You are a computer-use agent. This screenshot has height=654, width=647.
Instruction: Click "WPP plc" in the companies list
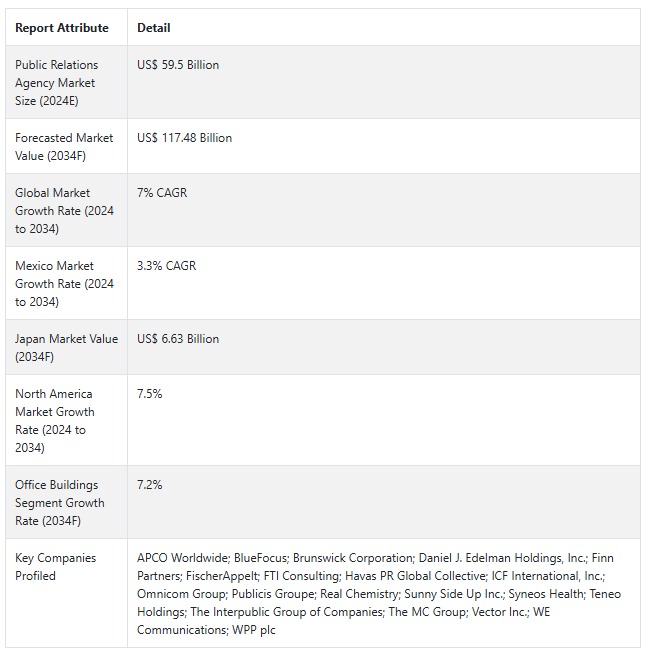click(254, 630)
